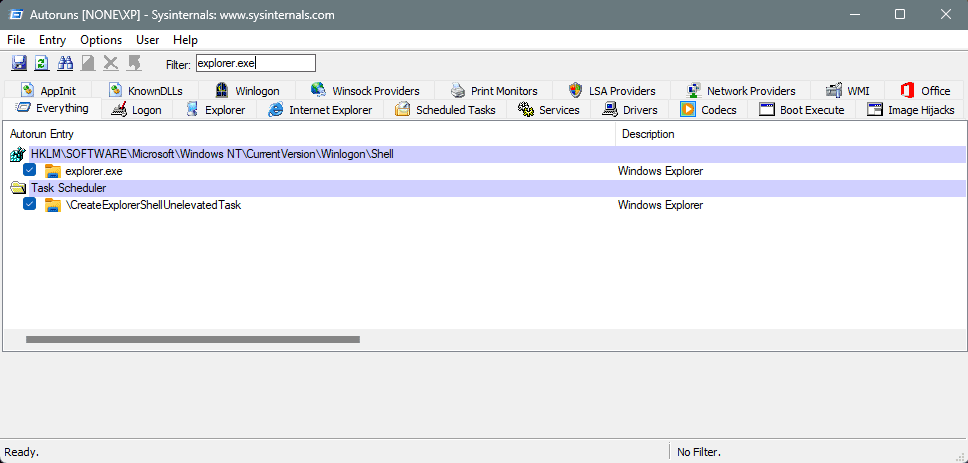968x463 pixels.
Task: Select the \CreateExplorerShellUnelevatedTask entry text
Action: [x=153, y=205]
